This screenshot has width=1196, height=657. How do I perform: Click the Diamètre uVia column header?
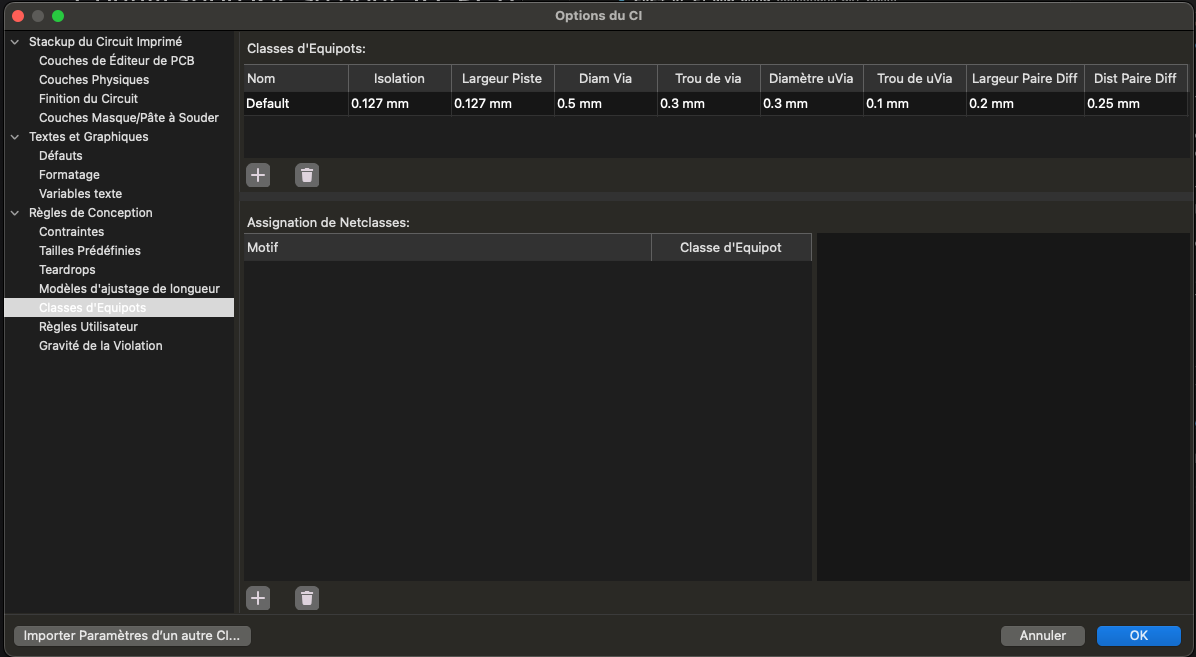(x=812, y=79)
